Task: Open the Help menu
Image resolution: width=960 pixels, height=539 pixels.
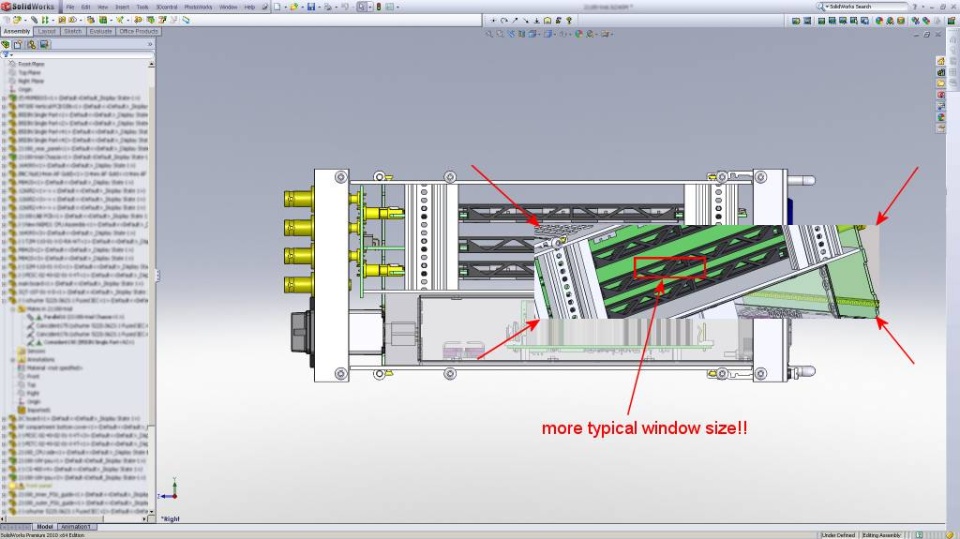Action: click(250, 7)
